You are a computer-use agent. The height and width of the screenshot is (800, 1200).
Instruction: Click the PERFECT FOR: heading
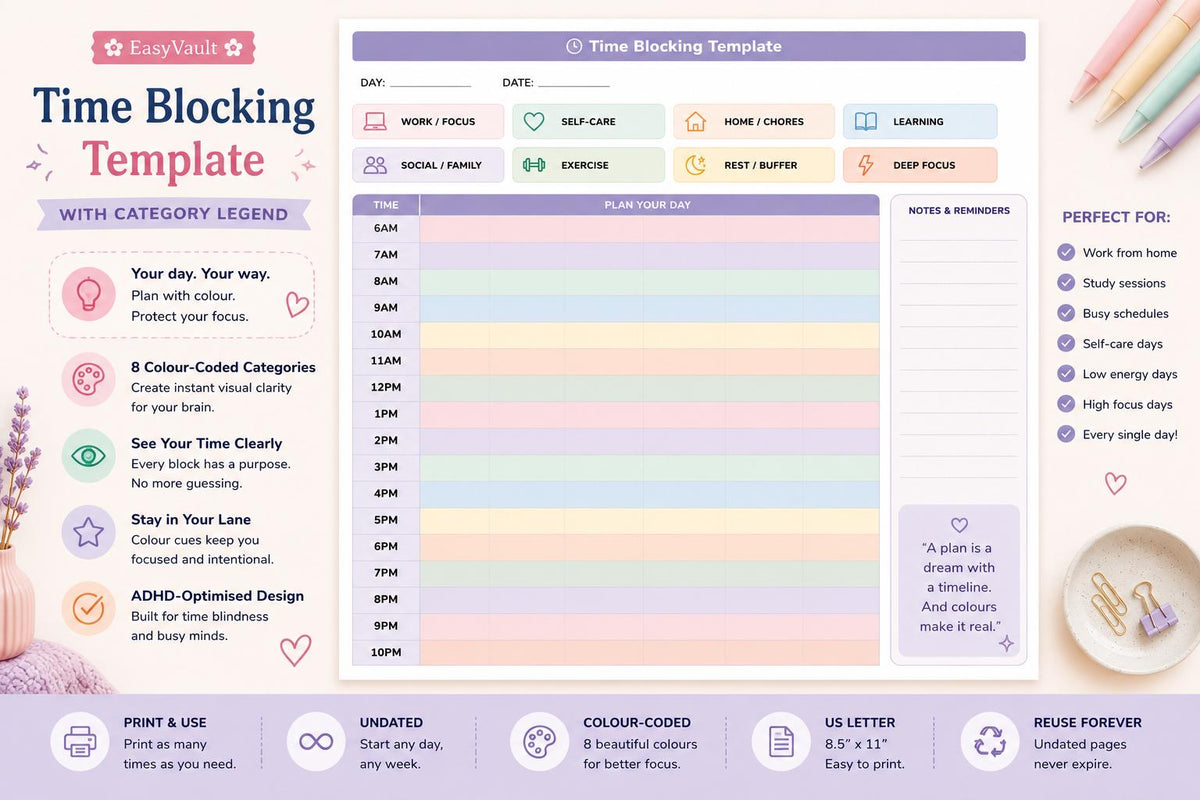point(1116,217)
